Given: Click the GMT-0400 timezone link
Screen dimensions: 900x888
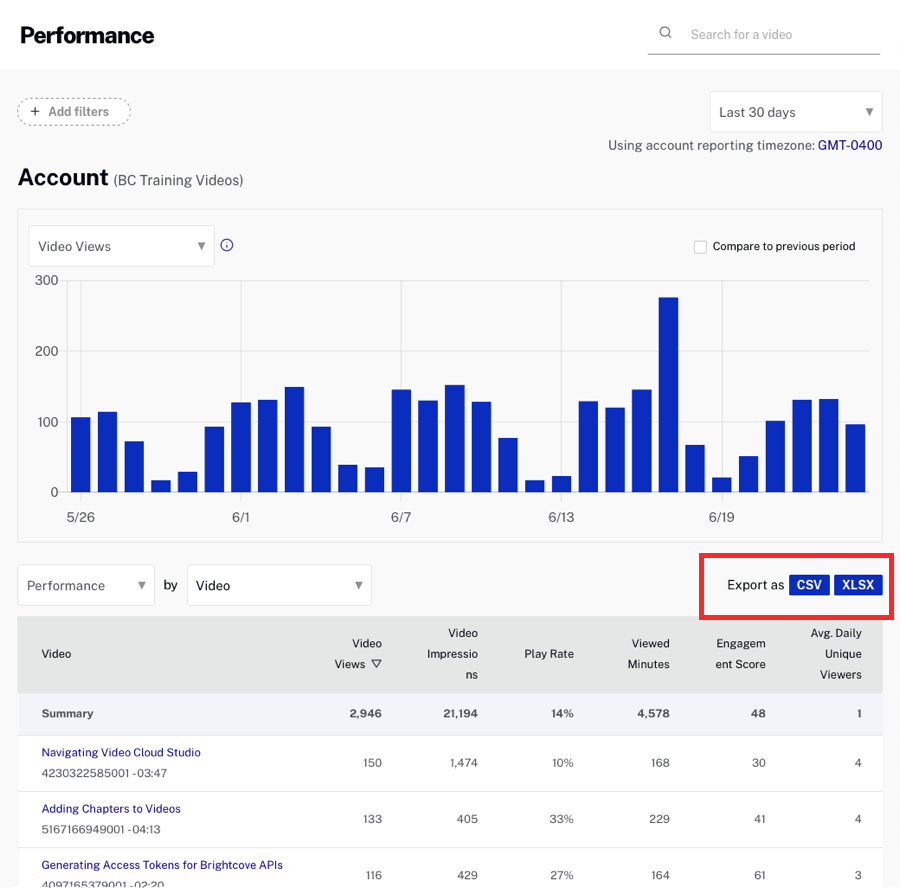Looking at the screenshot, I should 848,145.
